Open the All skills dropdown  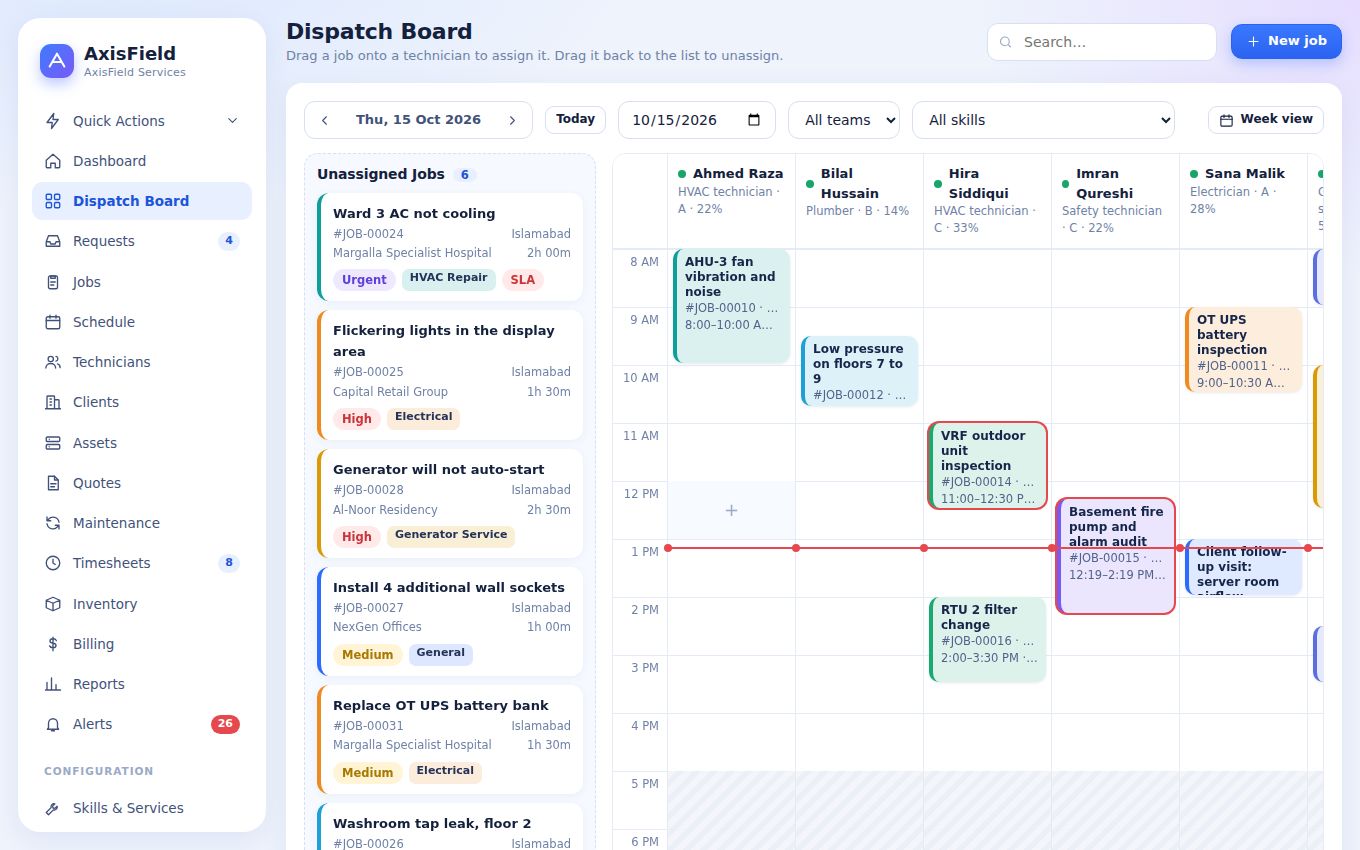tap(1043, 120)
